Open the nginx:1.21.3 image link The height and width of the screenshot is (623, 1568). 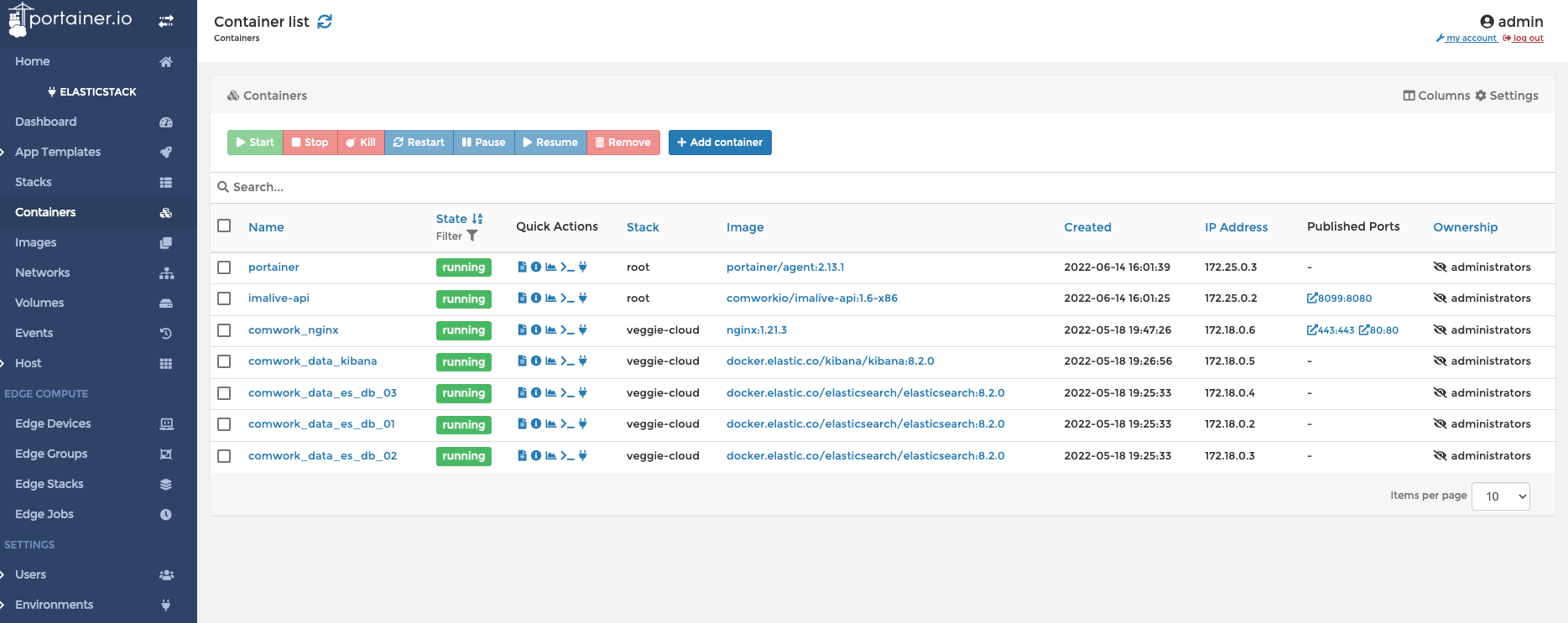click(757, 330)
